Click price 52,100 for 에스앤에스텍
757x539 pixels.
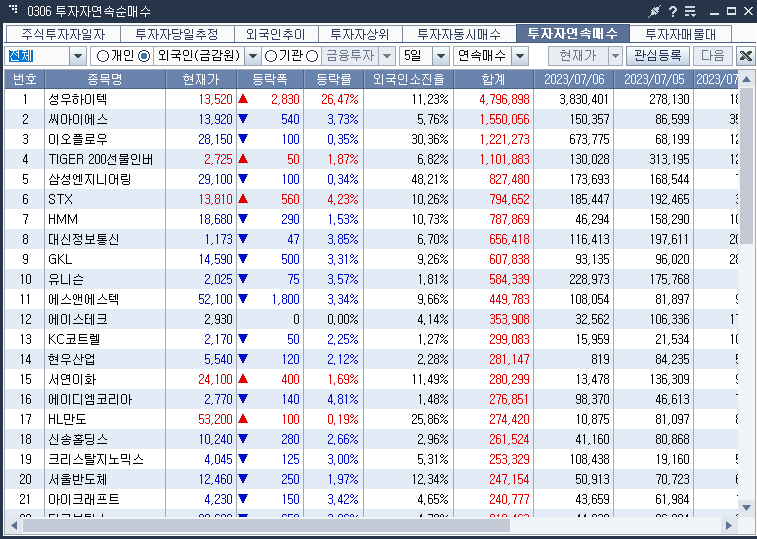[215, 299]
